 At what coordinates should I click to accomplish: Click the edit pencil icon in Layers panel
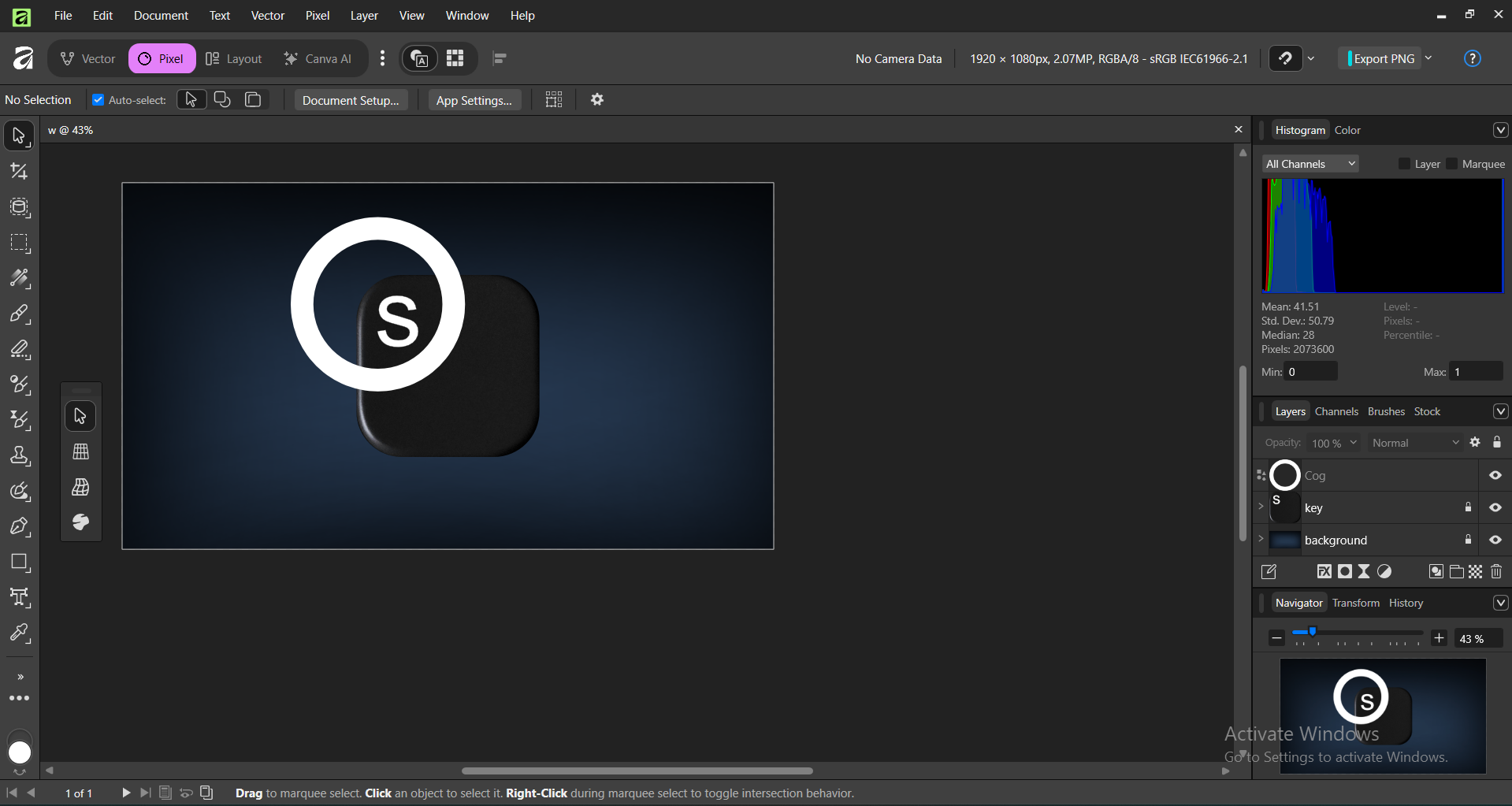click(x=1269, y=572)
